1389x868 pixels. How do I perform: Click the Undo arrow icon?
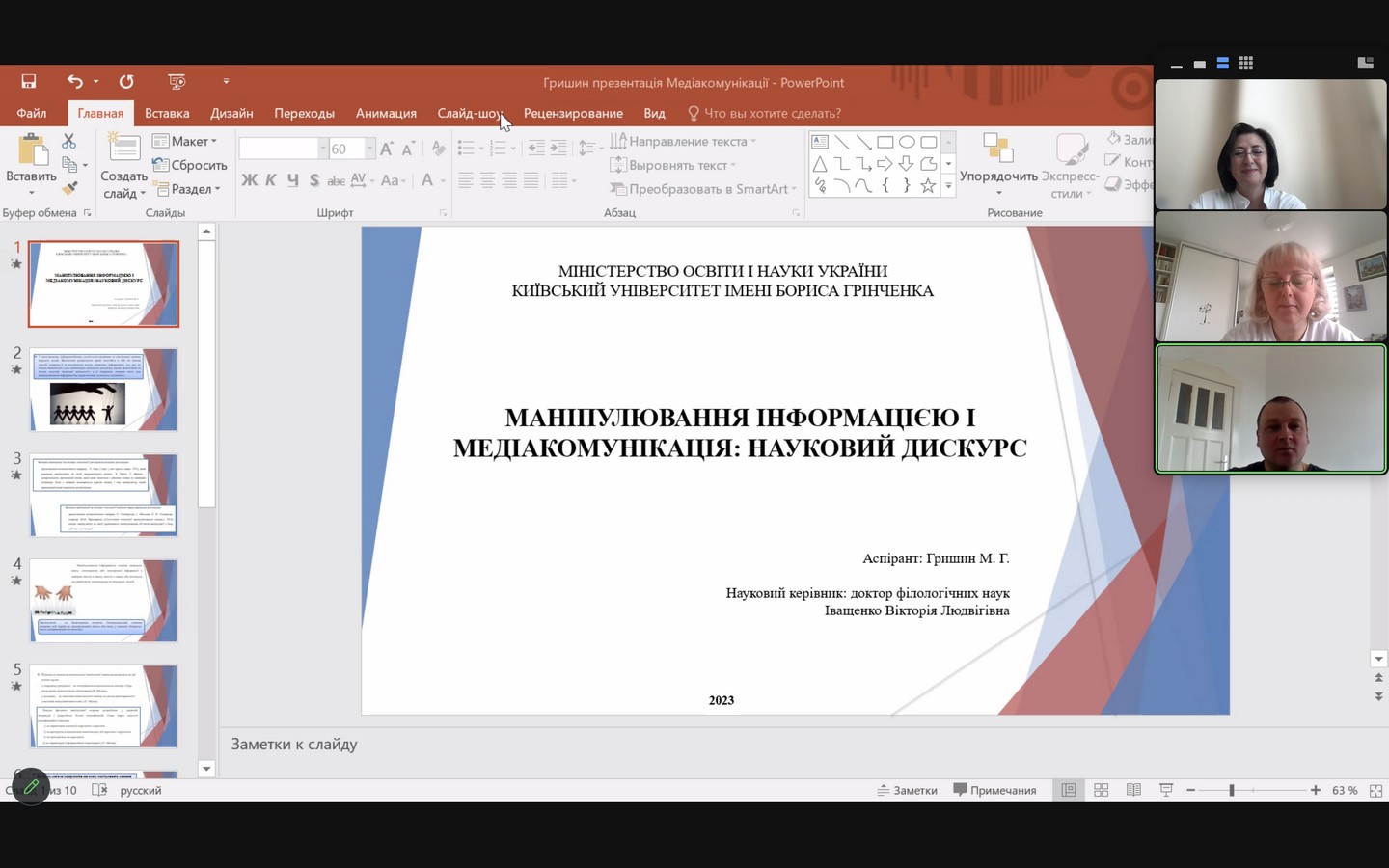(x=74, y=82)
